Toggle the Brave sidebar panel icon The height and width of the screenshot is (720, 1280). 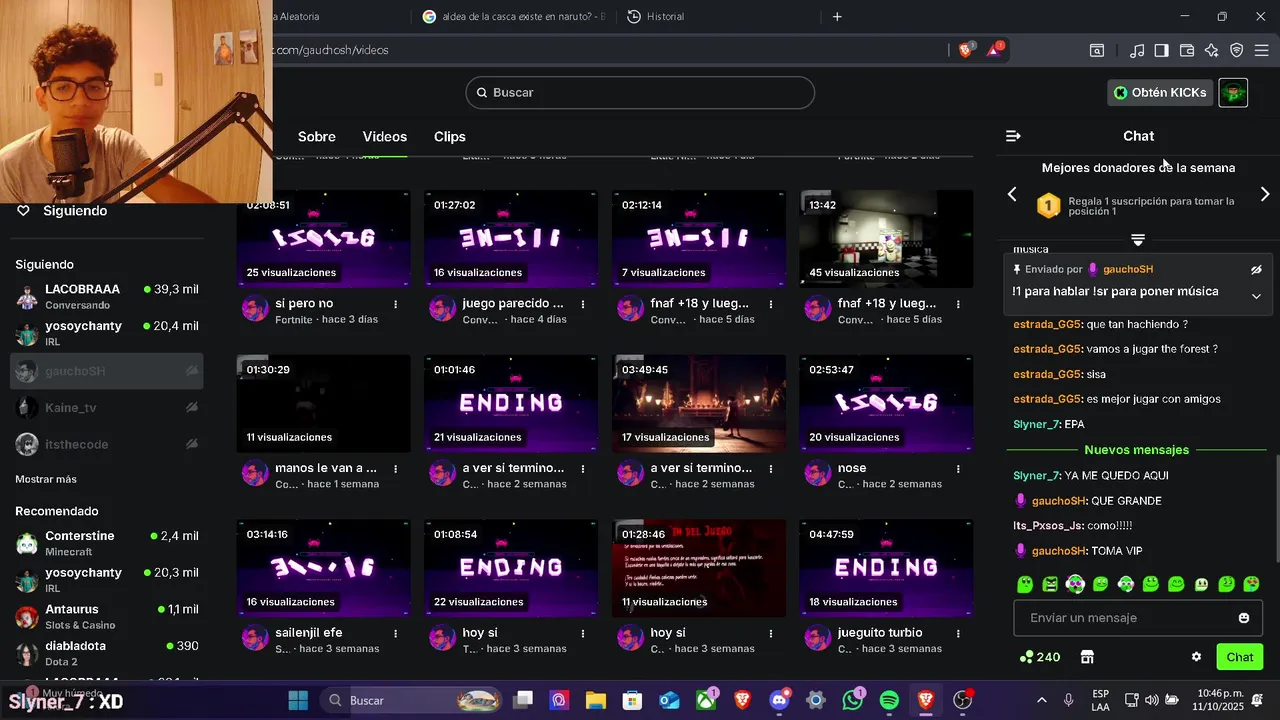1161,50
